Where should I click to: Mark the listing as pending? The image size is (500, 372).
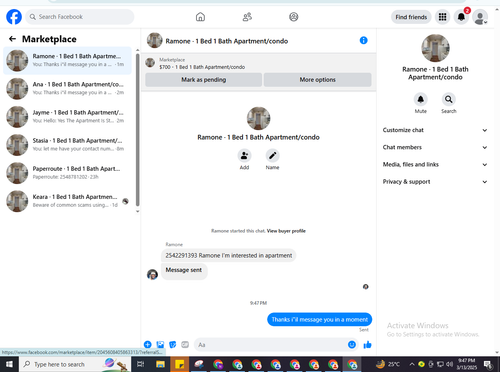point(203,80)
